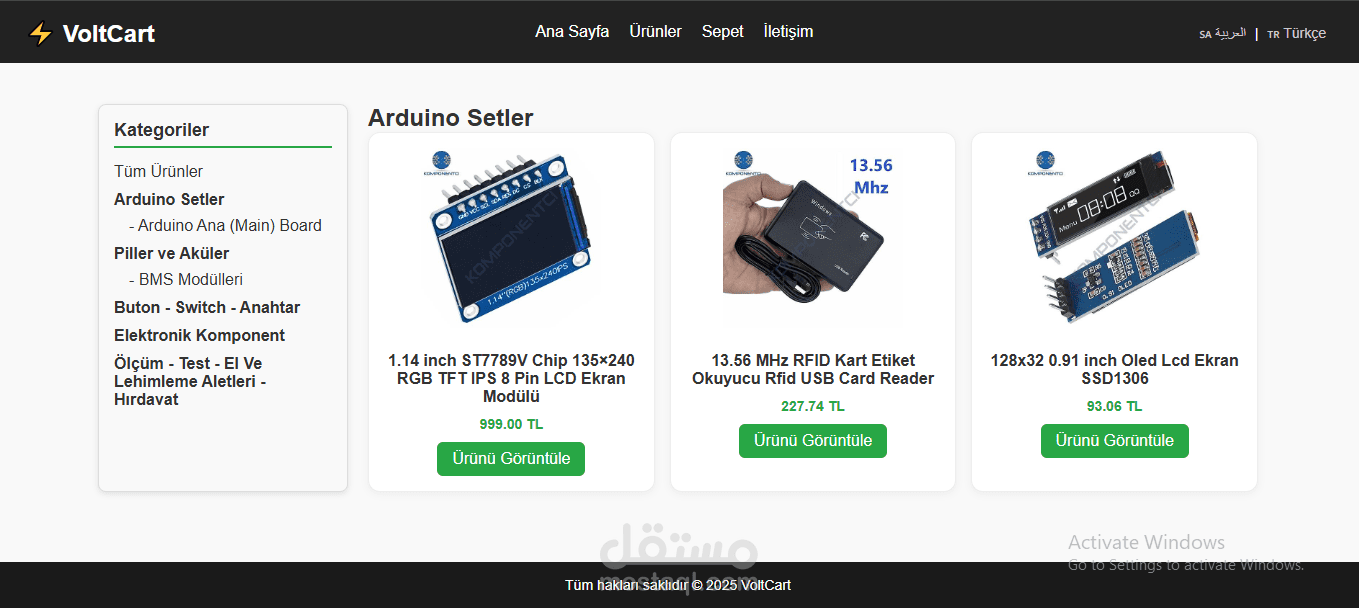Select the Elektronik Komponent category
Image resolution: width=1359 pixels, height=608 pixels.
tap(199, 335)
